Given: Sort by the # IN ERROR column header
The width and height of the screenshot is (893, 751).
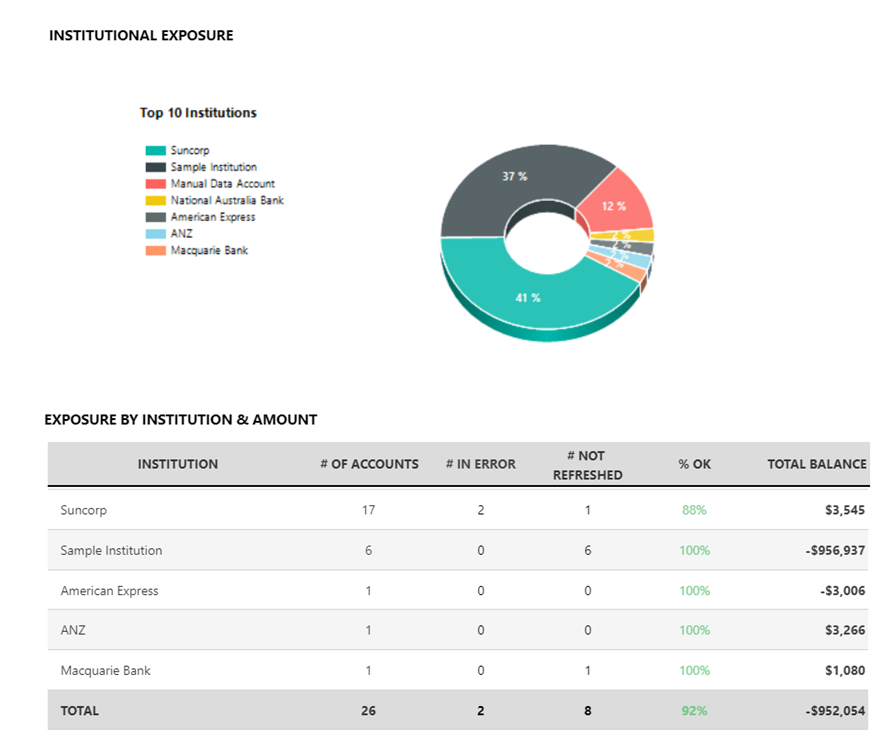Looking at the screenshot, I should pos(481,464).
